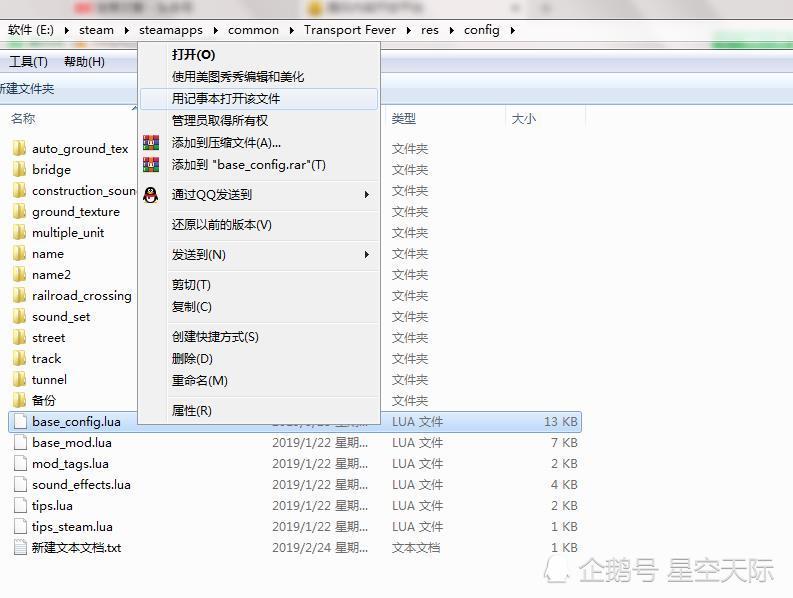
Task: Click the 文本文档 type of 新建文本文档.txt
Action: [416, 547]
